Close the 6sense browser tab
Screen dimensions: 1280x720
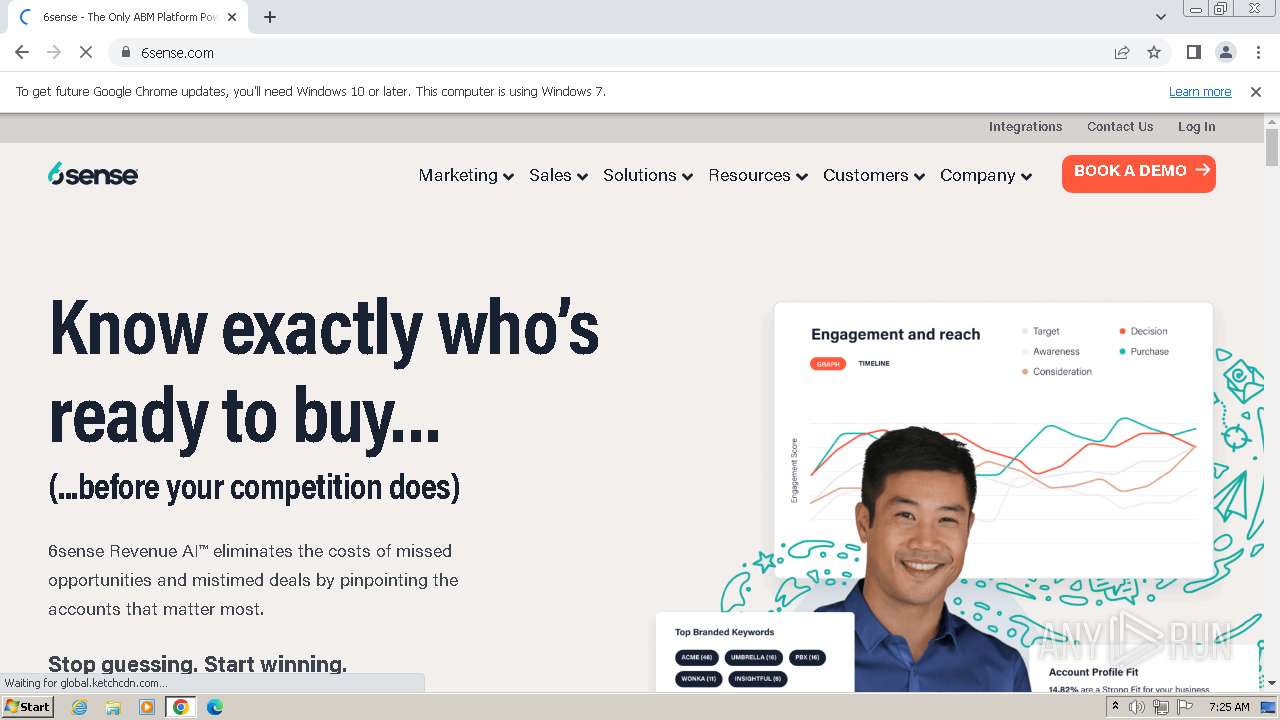232,17
